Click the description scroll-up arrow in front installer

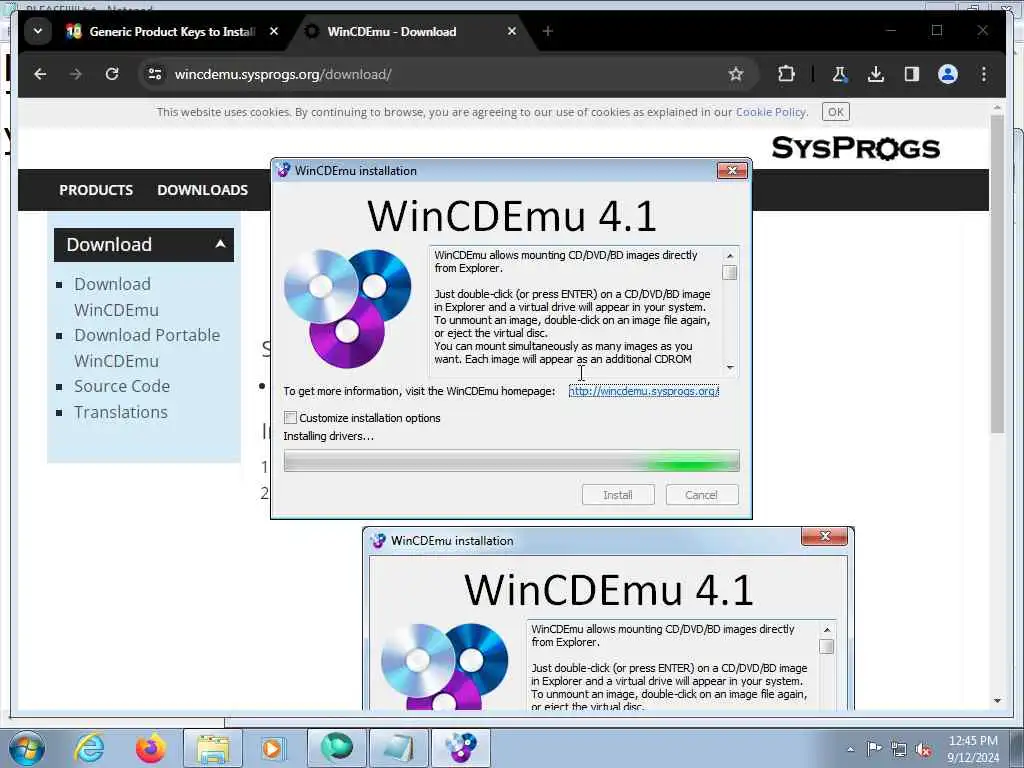click(730, 255)
